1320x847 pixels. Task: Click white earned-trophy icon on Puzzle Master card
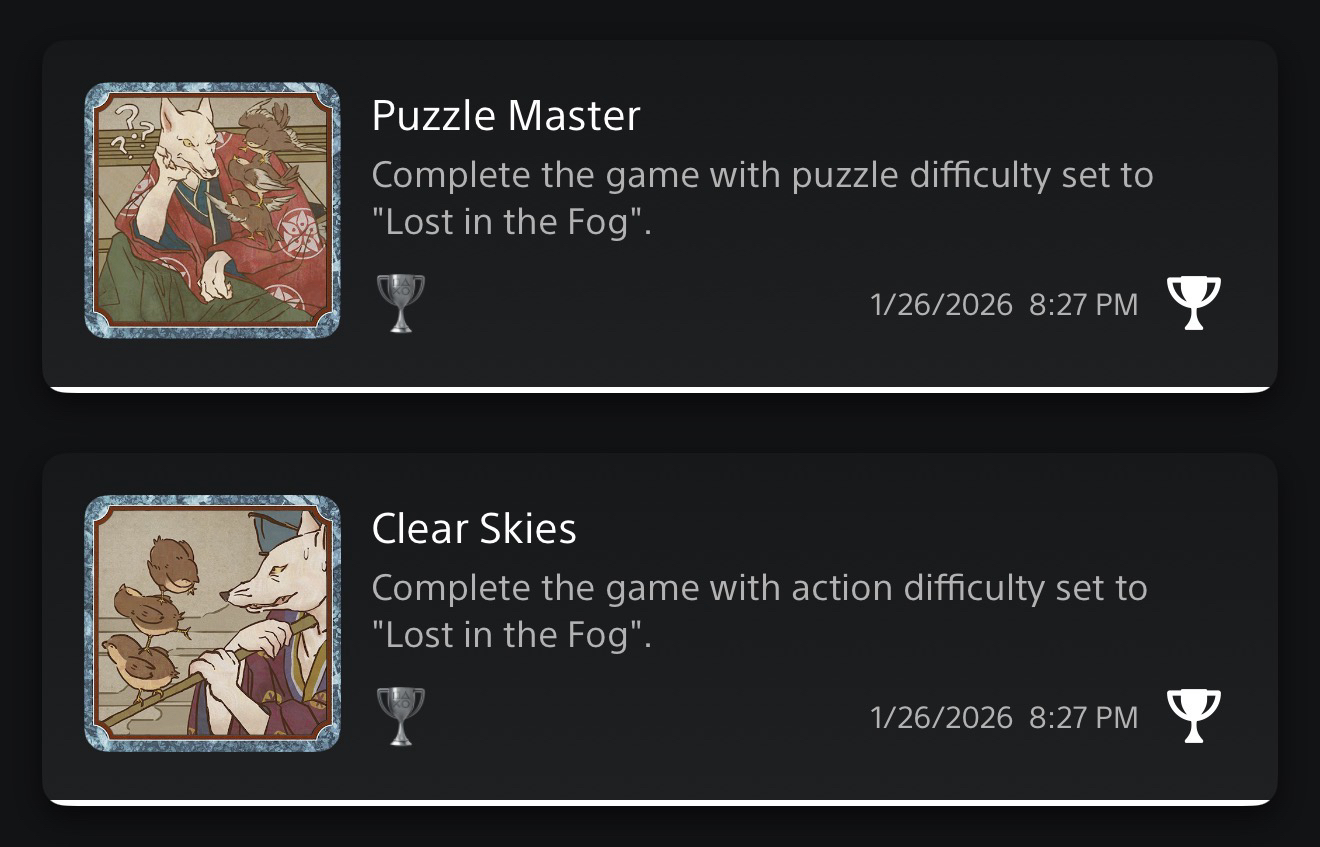click(x=1194, y=302)
